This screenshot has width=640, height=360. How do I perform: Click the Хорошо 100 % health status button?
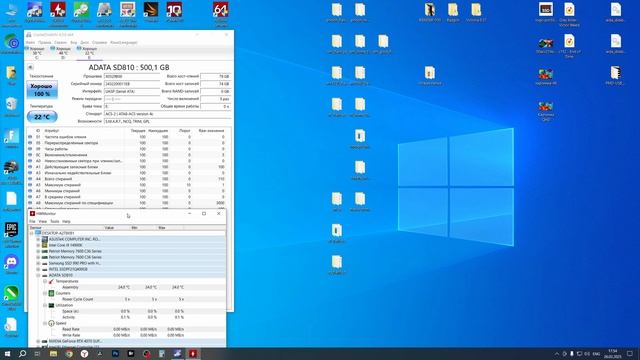(42, 90)
